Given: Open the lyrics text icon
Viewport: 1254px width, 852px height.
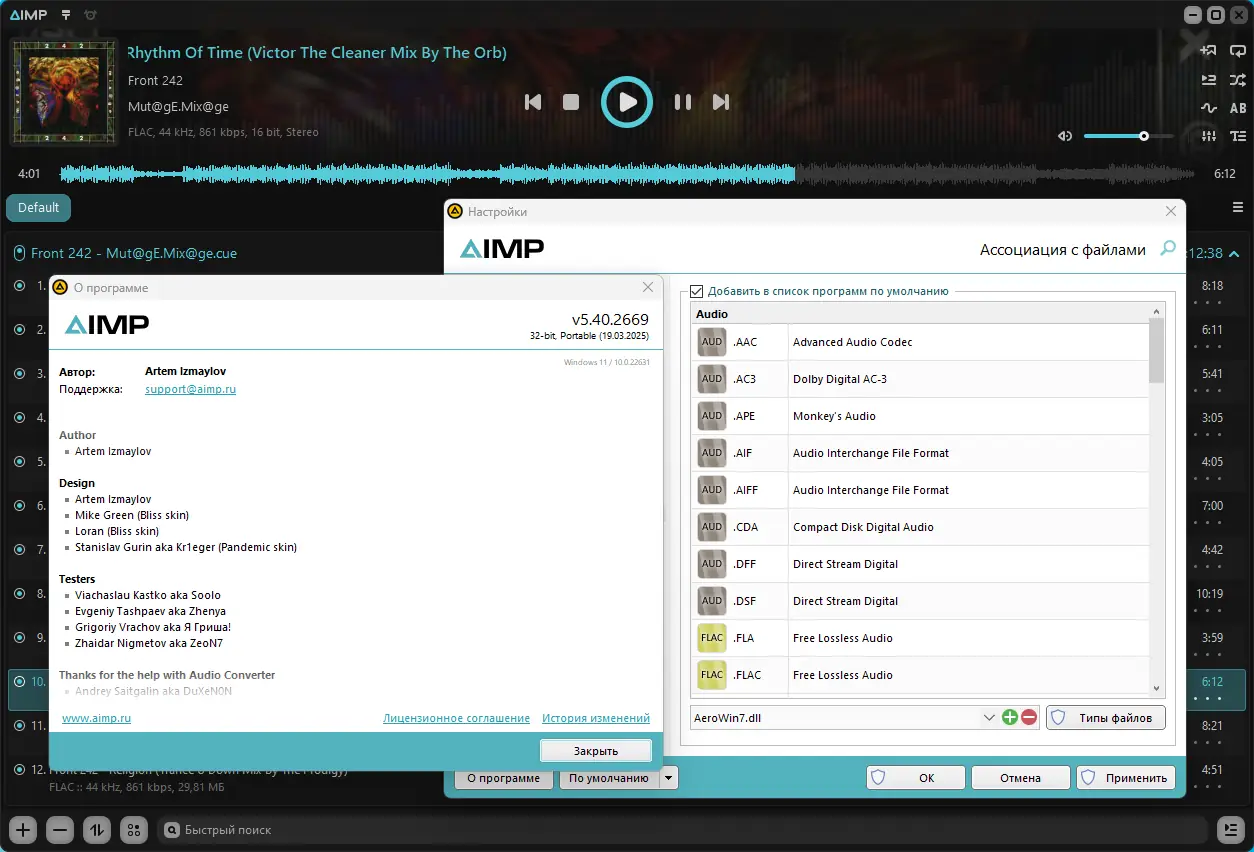Looking at the screenshot, I should (x=1238, y=136).
